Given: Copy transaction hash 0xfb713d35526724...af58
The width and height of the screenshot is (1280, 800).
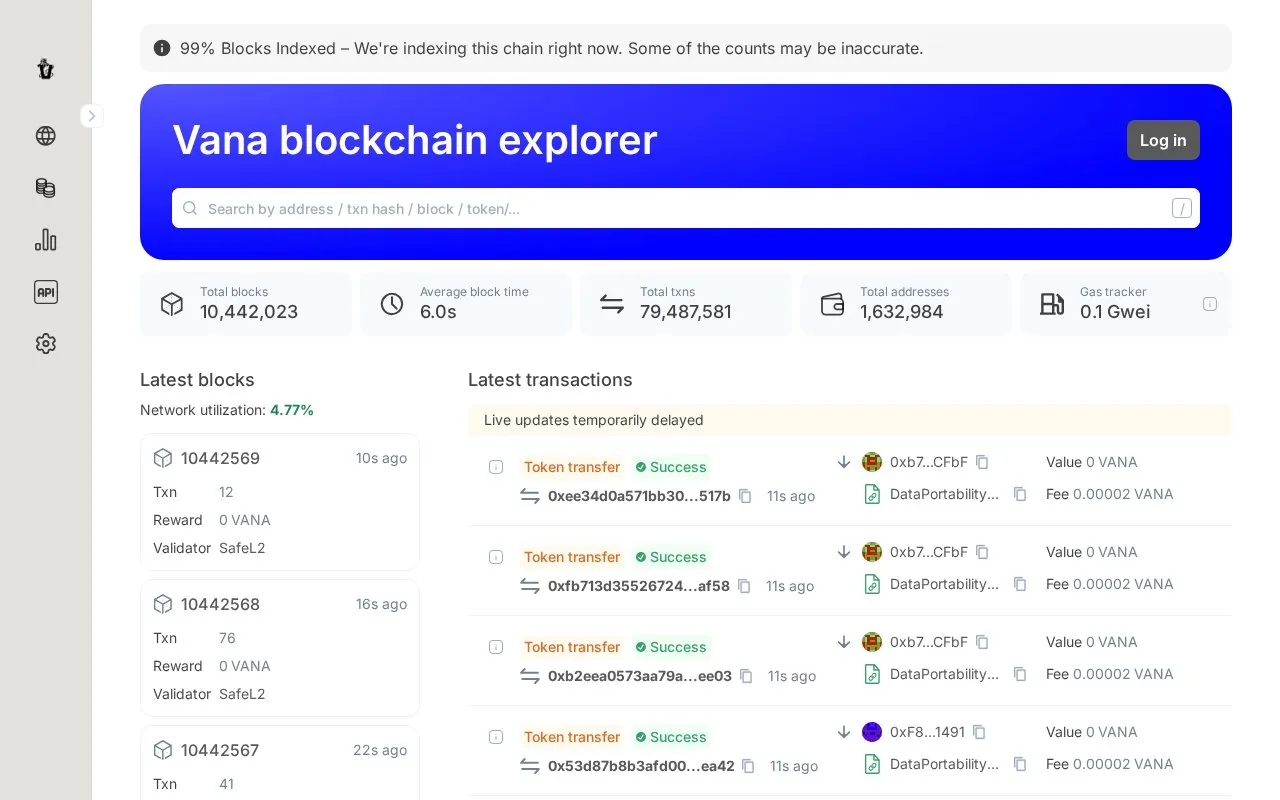Looking at the screenshot, I should [x=744, y=586].
